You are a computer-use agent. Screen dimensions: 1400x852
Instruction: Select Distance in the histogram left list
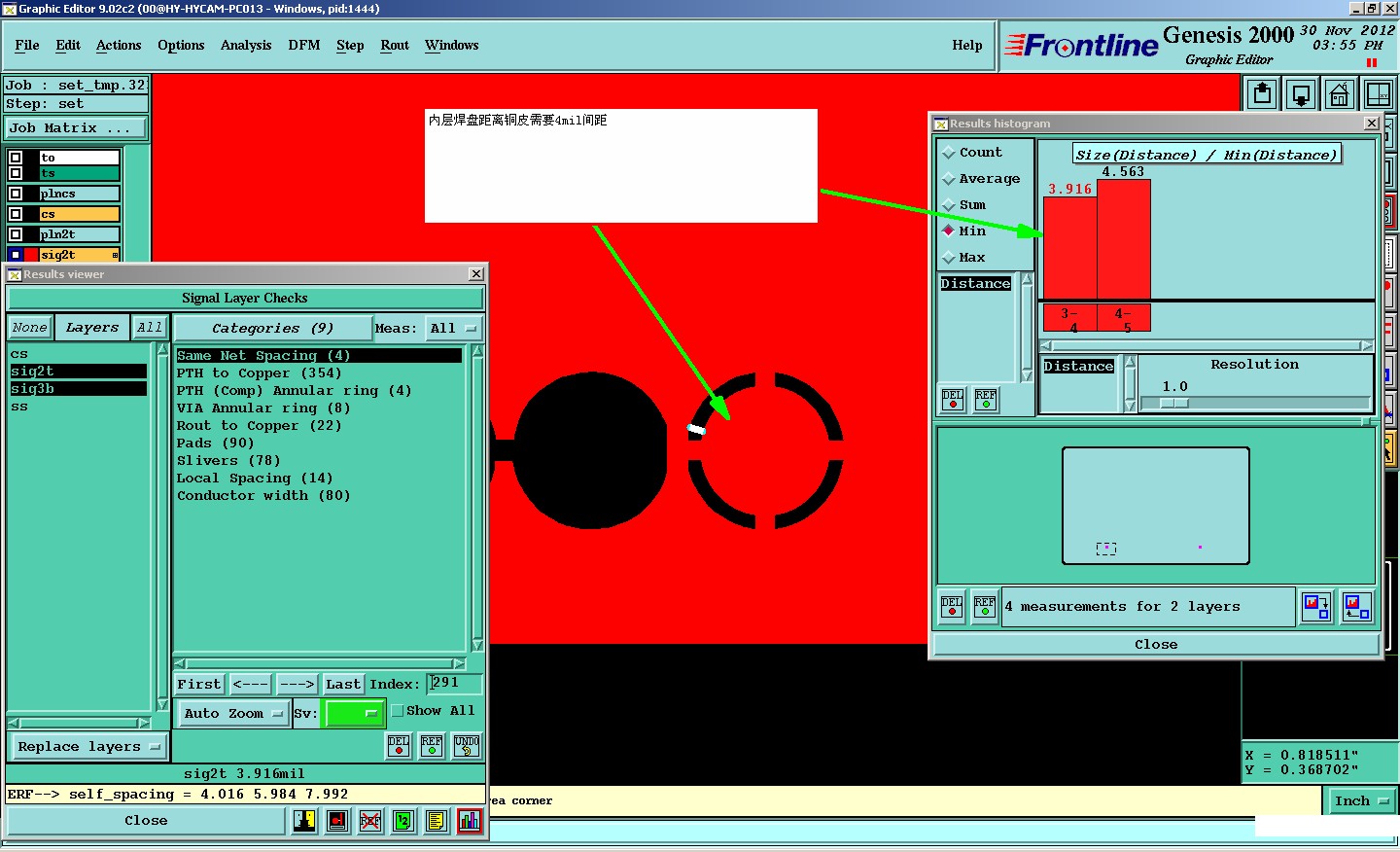click(x=975, y=284)
